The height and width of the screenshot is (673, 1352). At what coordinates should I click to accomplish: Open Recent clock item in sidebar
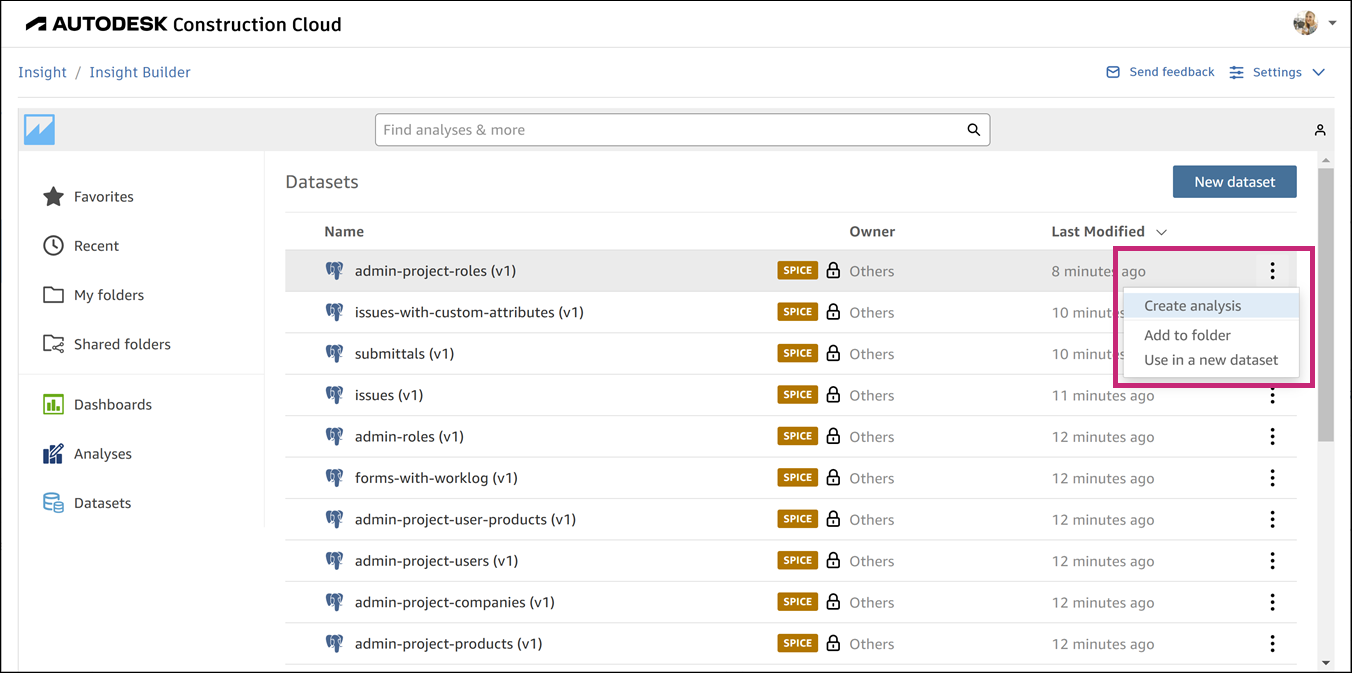pyautogui.click(x=53, y=246)
